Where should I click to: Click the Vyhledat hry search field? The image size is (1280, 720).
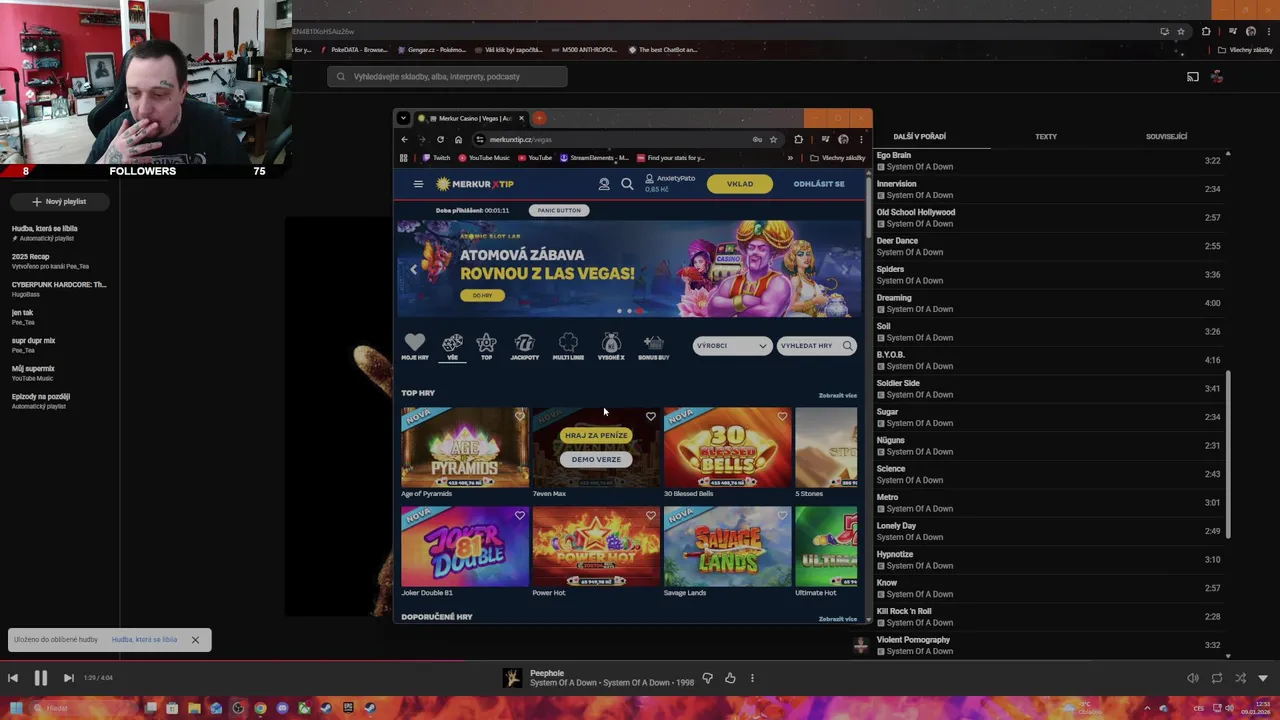pos(817,346)
